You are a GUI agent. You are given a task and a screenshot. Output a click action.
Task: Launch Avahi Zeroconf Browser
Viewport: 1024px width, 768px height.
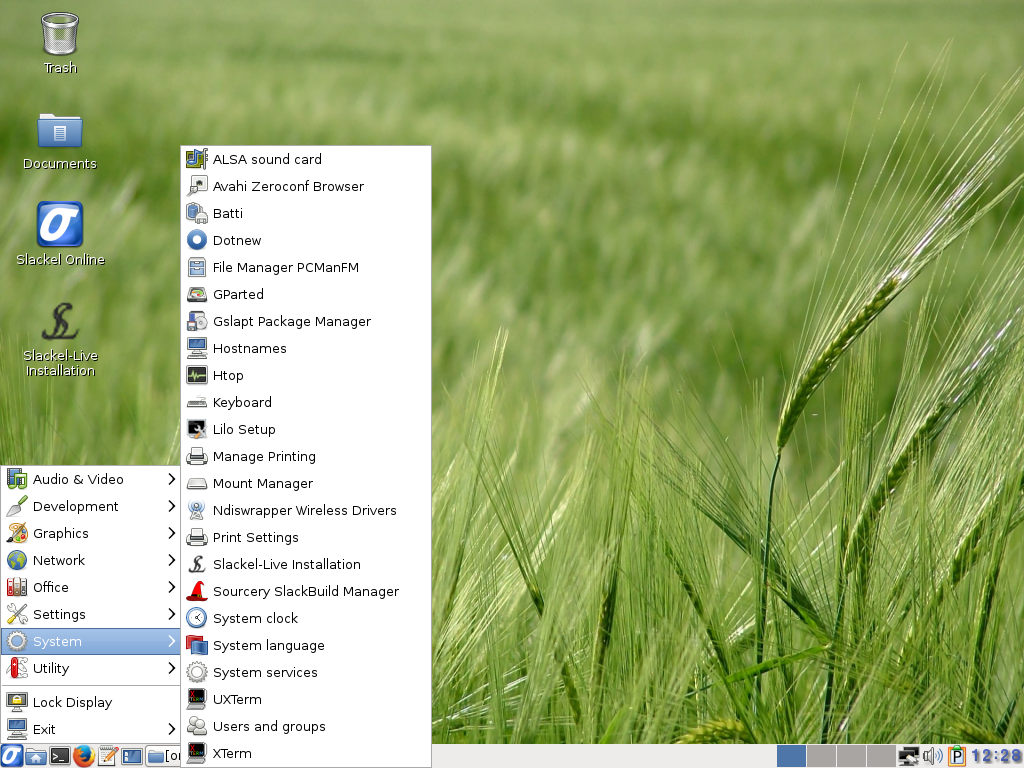(306, 186)
